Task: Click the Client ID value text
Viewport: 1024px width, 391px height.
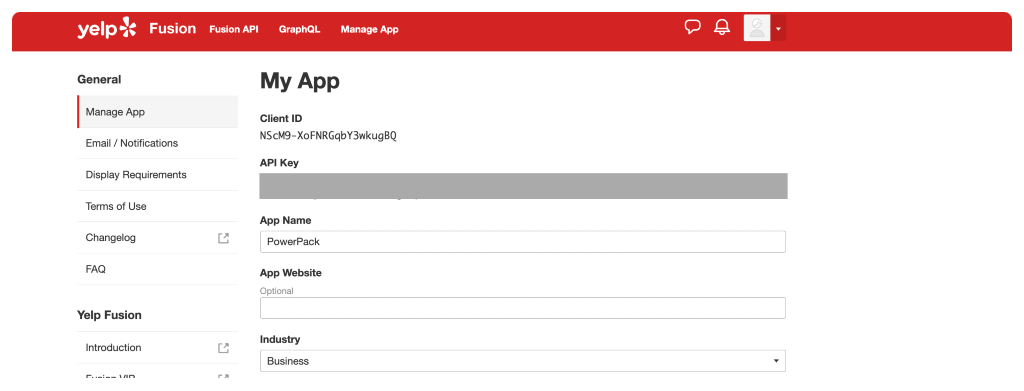Action: 328,136
